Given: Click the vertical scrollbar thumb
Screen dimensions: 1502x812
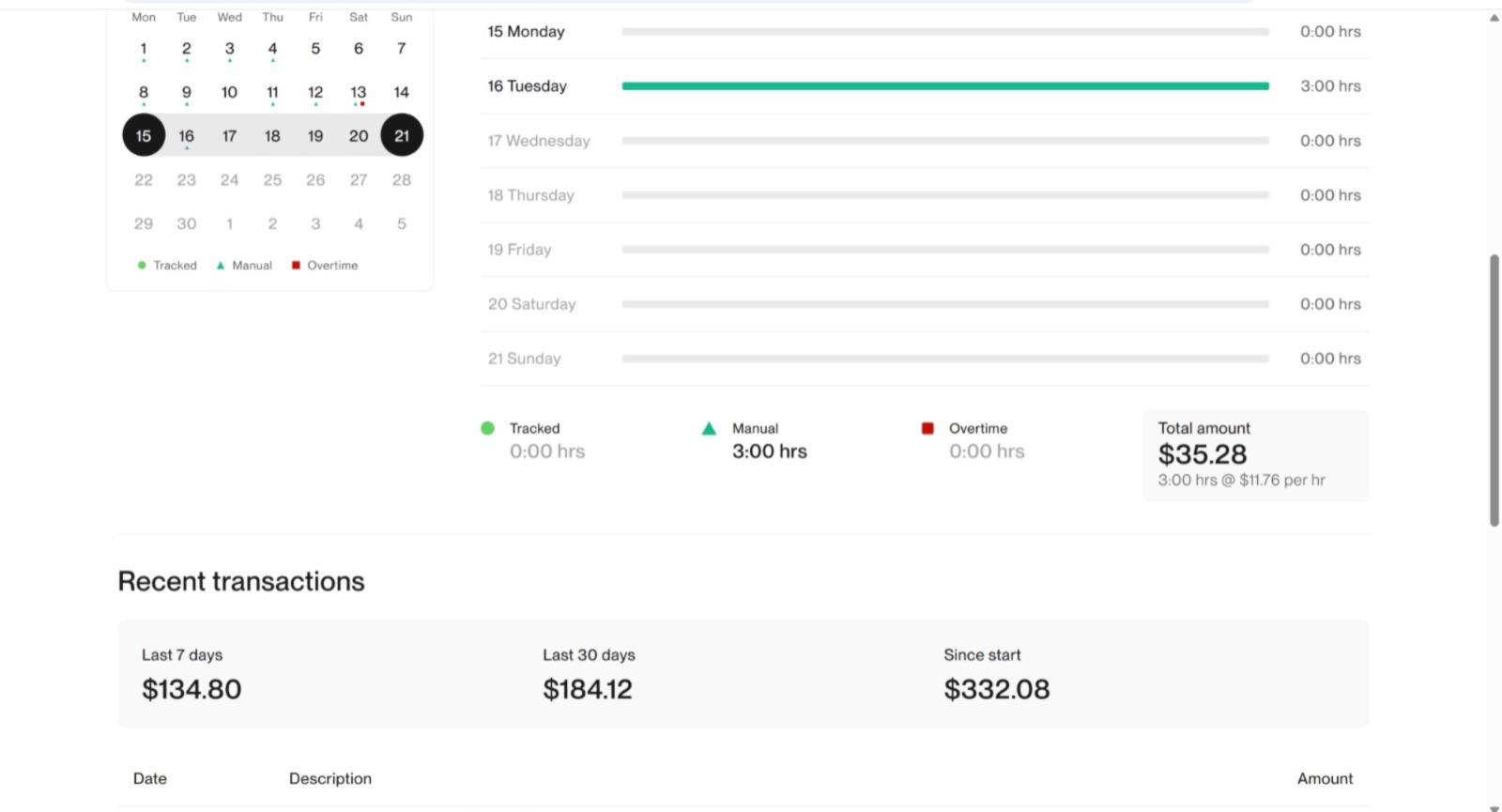Looking at the screenshot, I should (x=1494, y=390).
